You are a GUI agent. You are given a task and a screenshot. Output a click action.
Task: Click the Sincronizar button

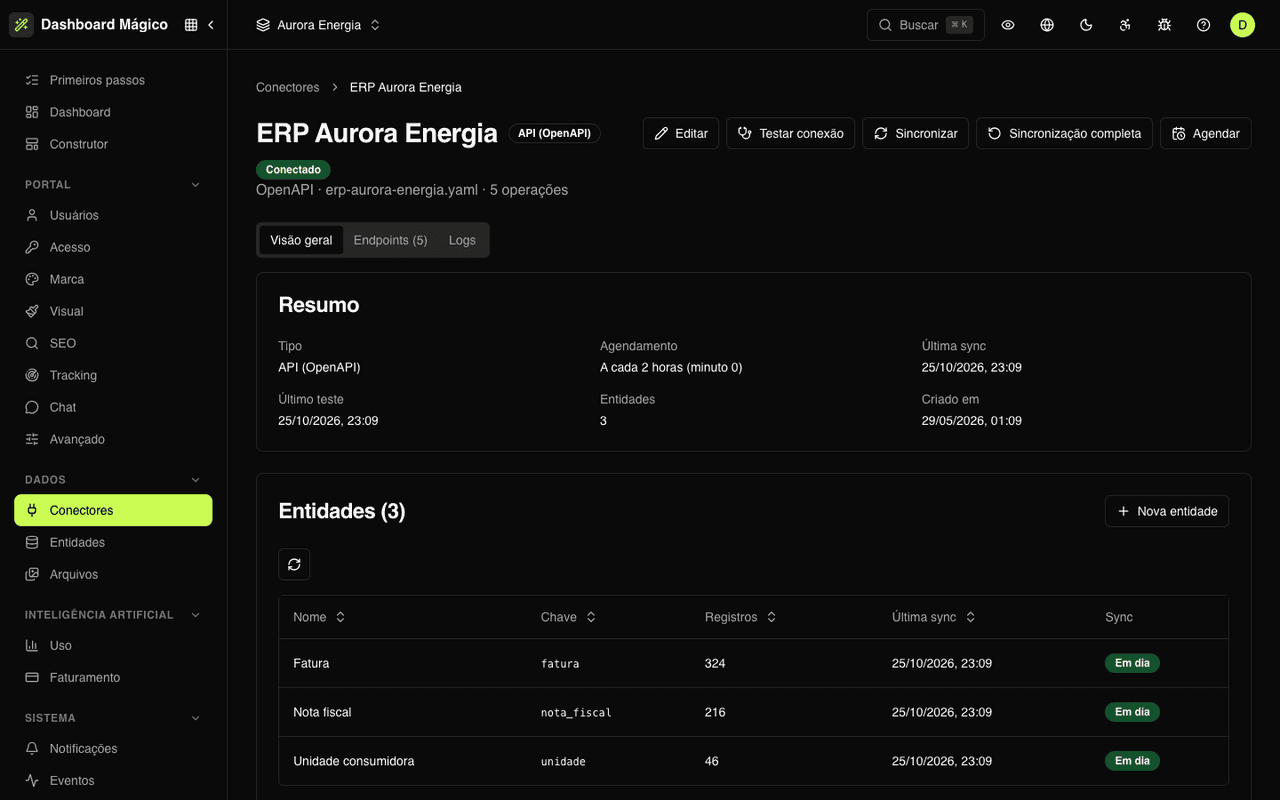(x=915, y=133)
